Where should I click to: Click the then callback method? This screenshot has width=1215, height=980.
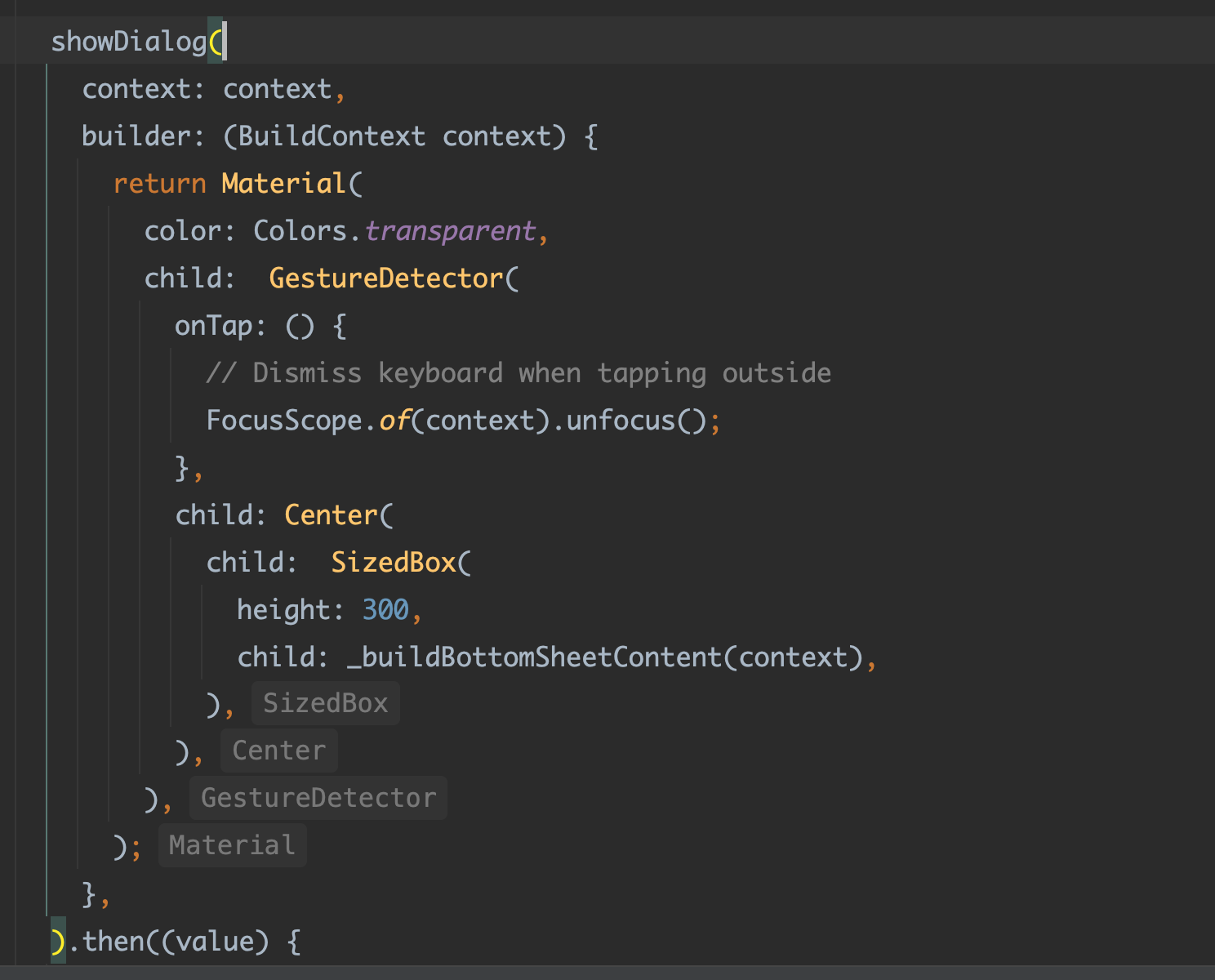tap(113, 942)
